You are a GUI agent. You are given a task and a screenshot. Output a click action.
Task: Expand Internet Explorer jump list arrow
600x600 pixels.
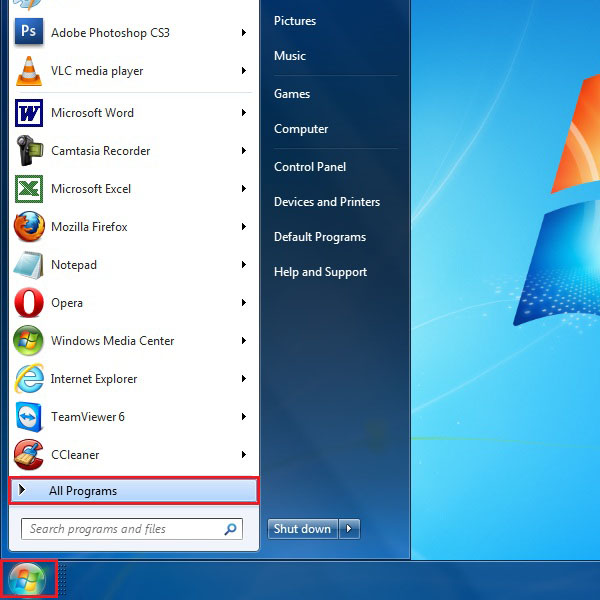[244, 378]
